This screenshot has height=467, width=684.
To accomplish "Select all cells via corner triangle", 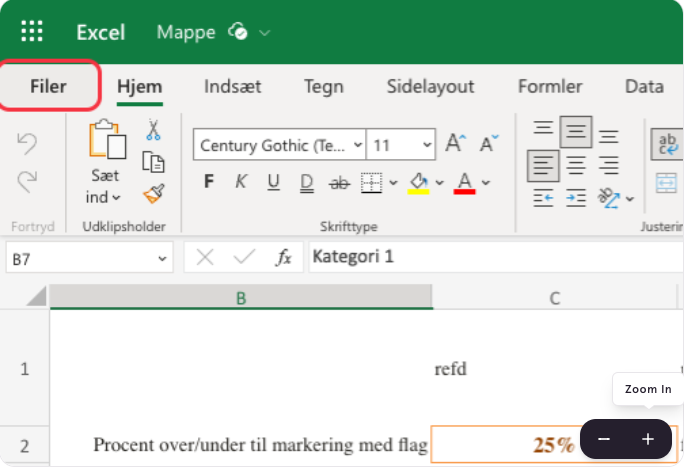I will coord(37,296).
